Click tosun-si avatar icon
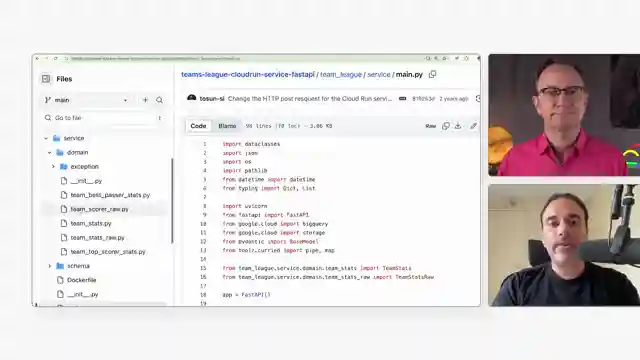The height and width of the screenshot is (360, 640). tap(191, 98)
